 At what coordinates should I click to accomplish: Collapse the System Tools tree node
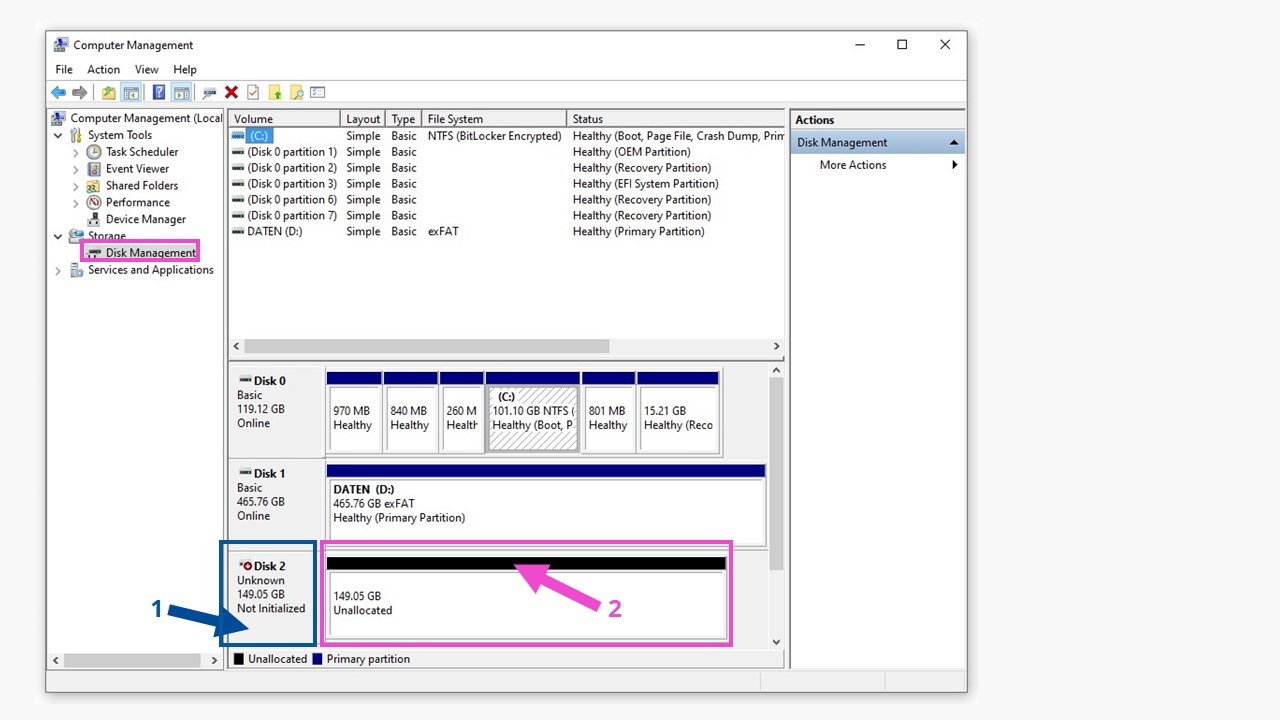58,135
